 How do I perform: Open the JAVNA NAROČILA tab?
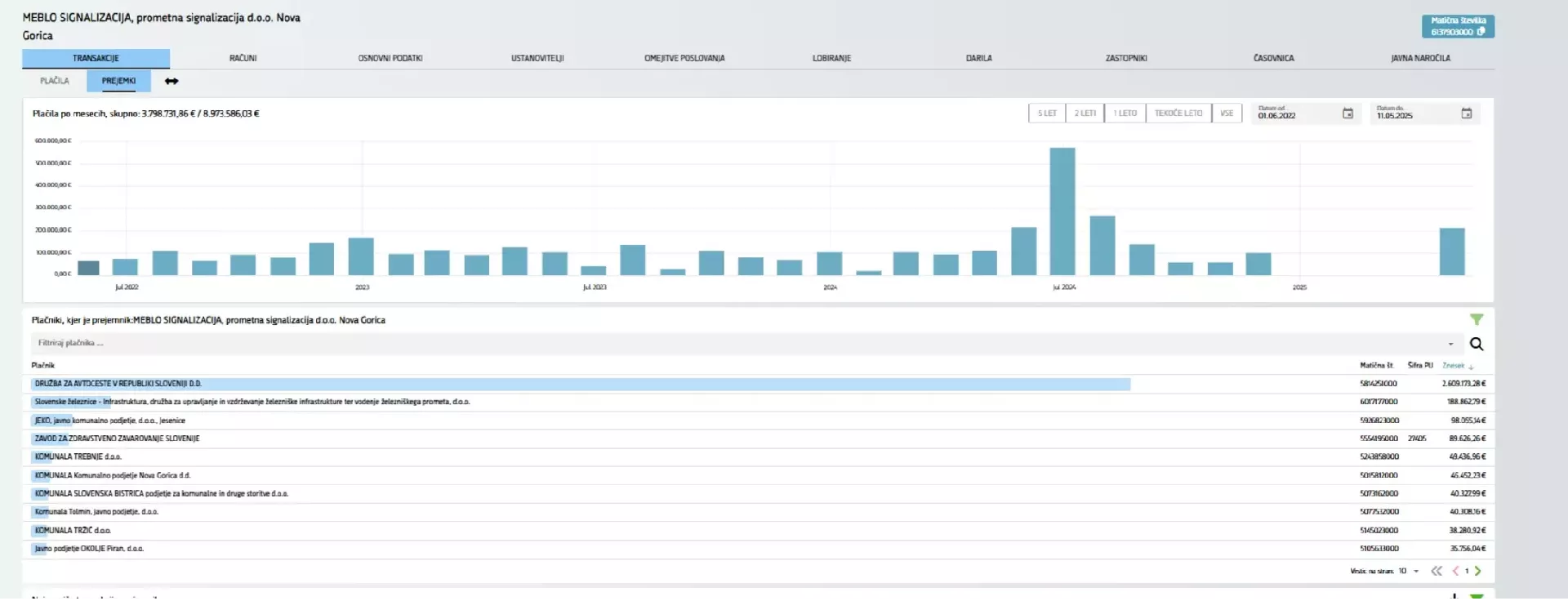[x=1420, y=58]
